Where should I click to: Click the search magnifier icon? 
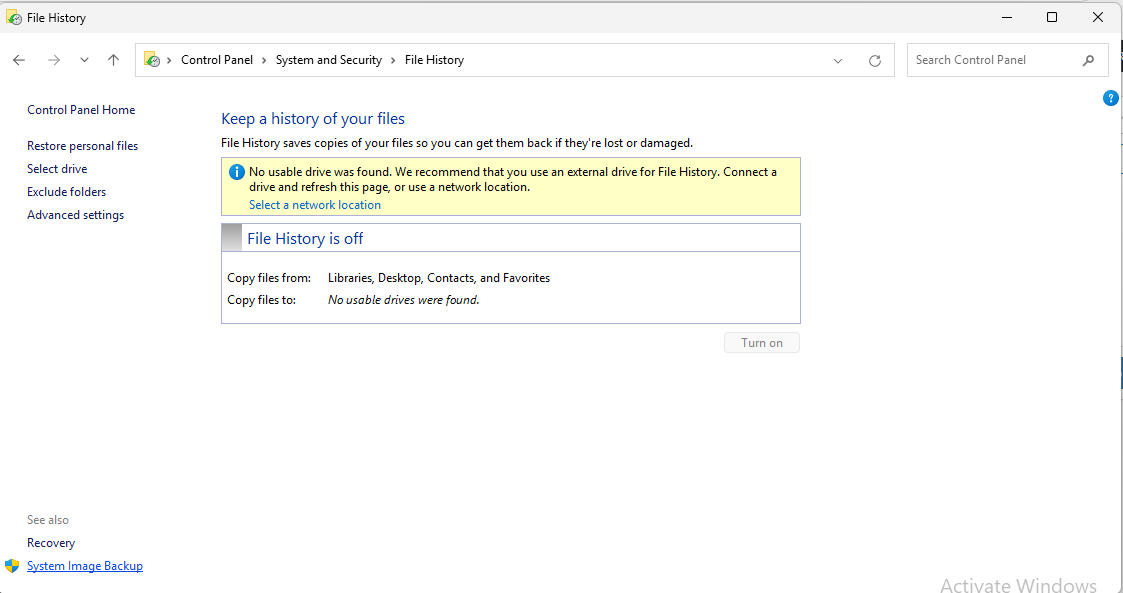(x=1088, y=60)
